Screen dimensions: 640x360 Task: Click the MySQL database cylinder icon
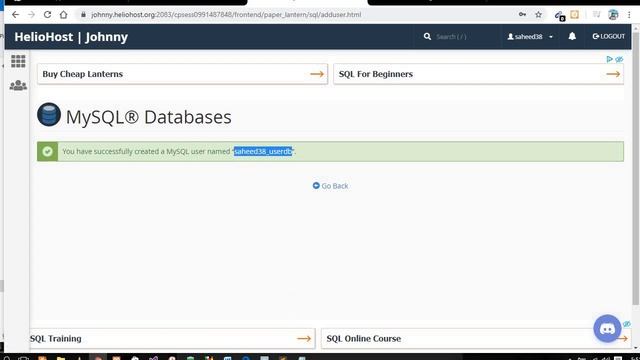point(49,114)
